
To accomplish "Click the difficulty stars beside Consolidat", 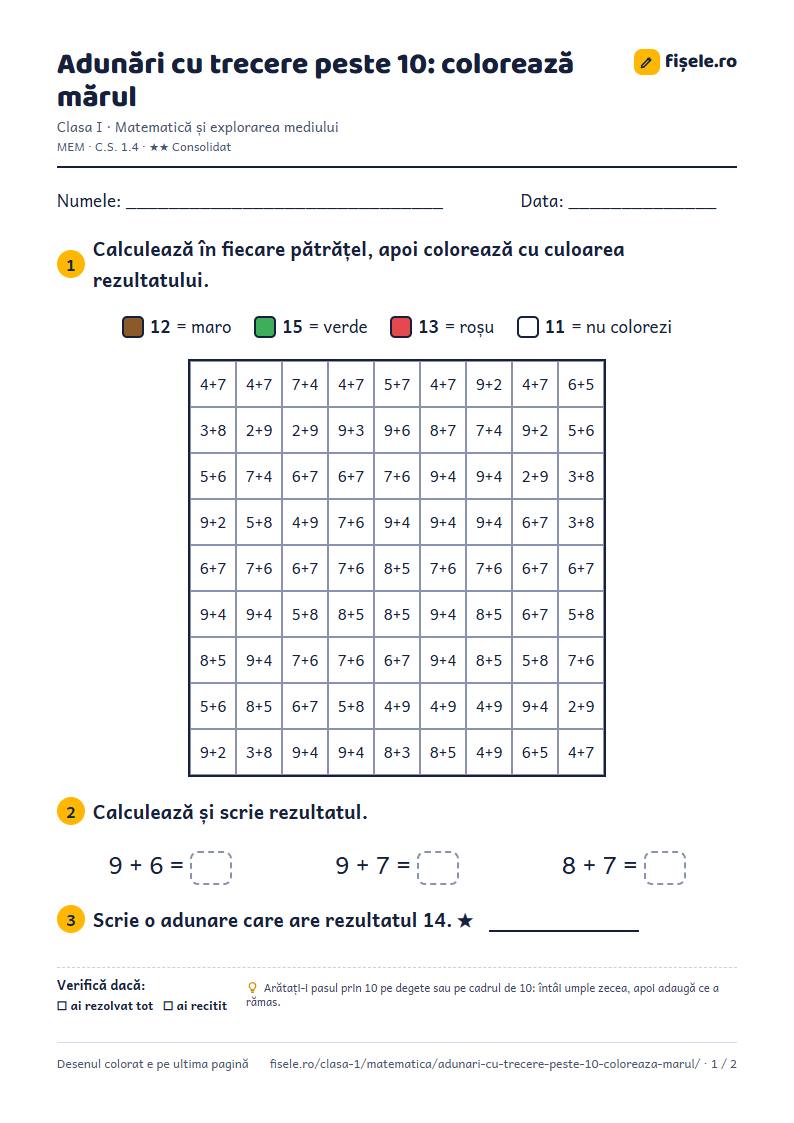I will coord(158,147).
